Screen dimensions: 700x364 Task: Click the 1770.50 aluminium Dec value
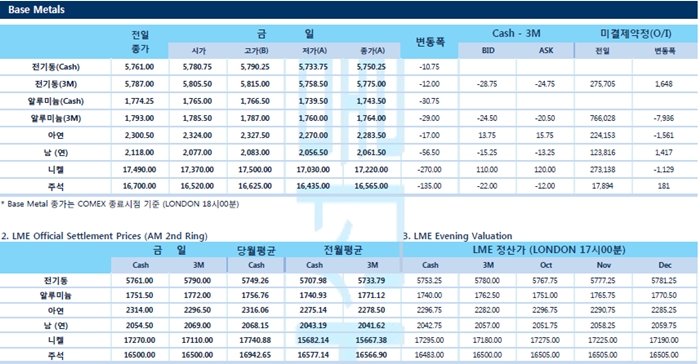point(664,296)
